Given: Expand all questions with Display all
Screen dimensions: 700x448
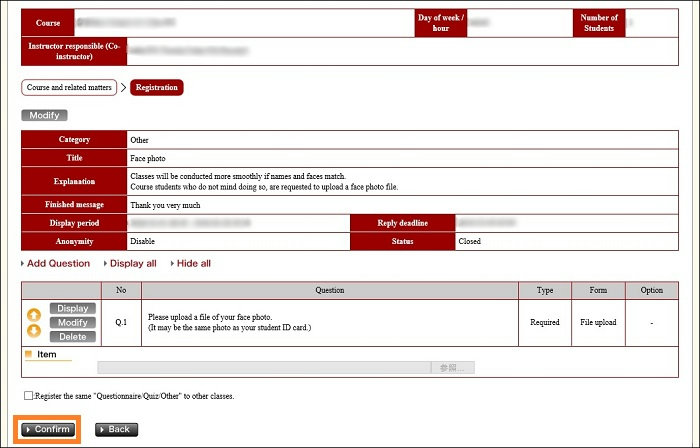Looking at the screenshot, I should (x=133, y=264).
